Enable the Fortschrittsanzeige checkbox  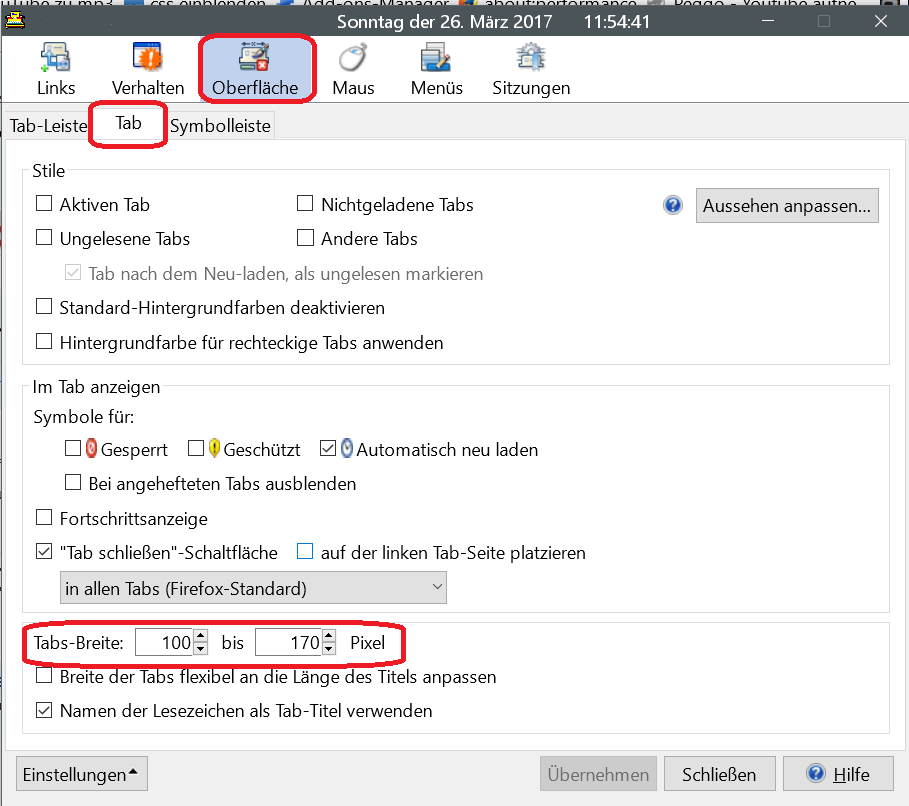(44, 517)
